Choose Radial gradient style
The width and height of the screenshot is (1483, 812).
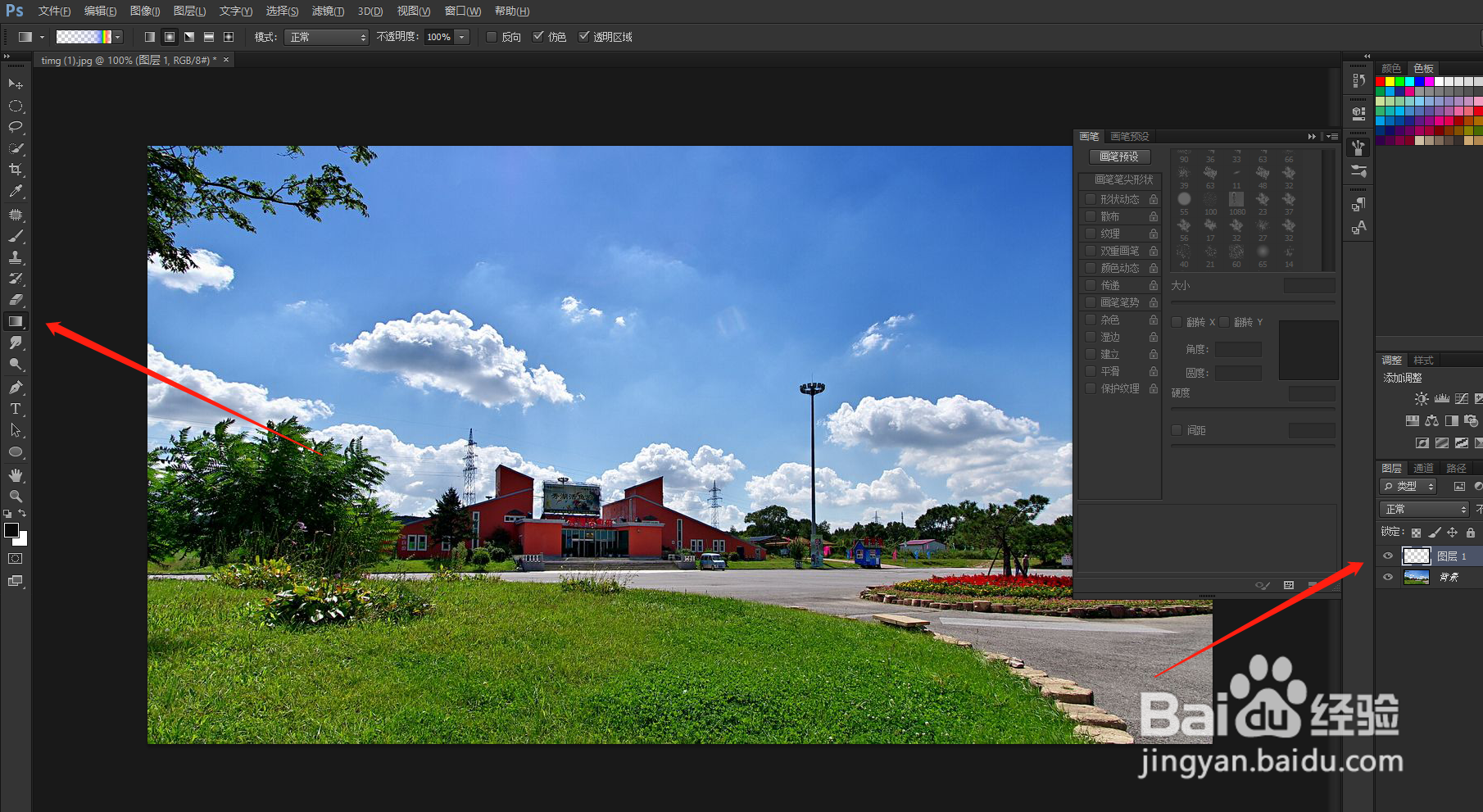[x=170, y=37]
